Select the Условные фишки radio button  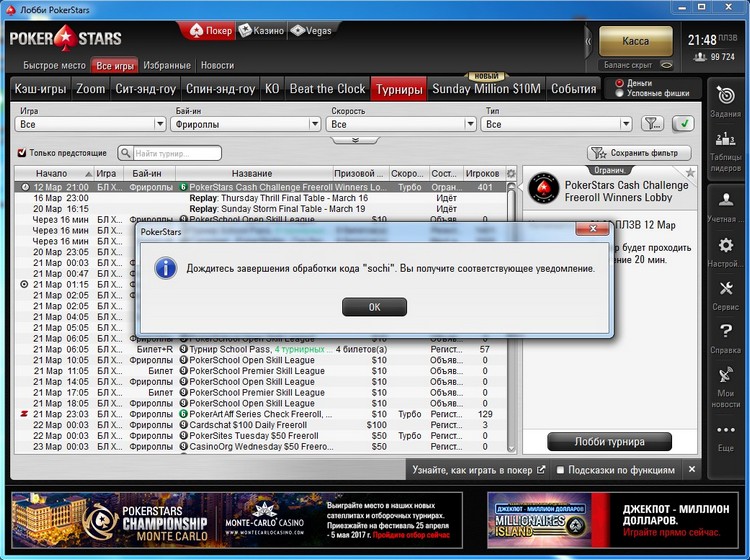point(619,93)
